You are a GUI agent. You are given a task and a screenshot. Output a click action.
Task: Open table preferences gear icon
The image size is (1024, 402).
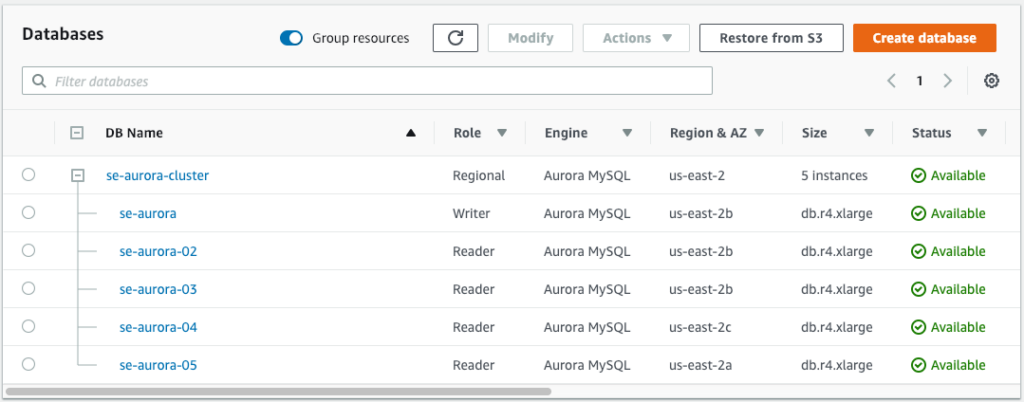(x=991, y=81)
